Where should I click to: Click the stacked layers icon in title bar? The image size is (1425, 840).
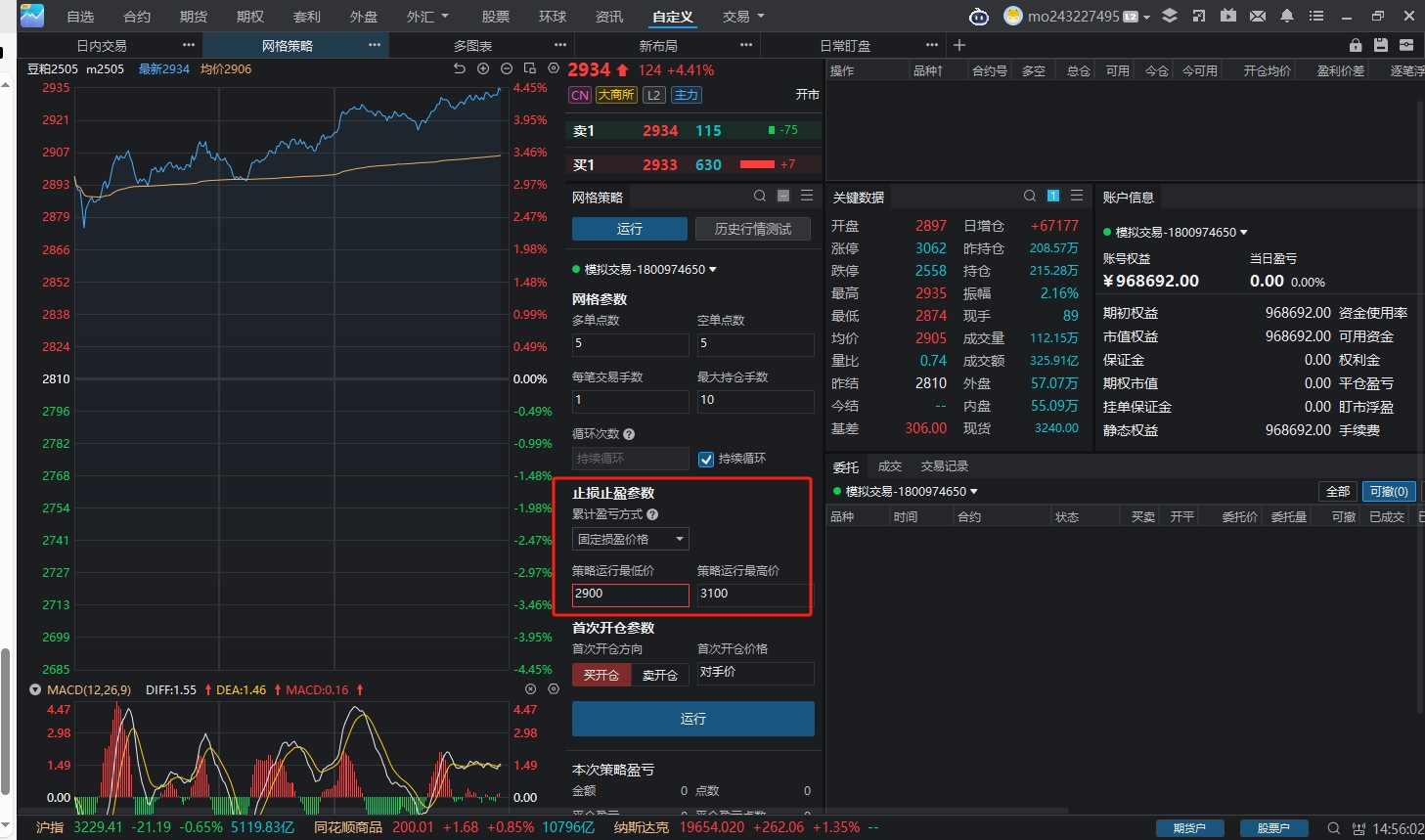pos(1170,16)
